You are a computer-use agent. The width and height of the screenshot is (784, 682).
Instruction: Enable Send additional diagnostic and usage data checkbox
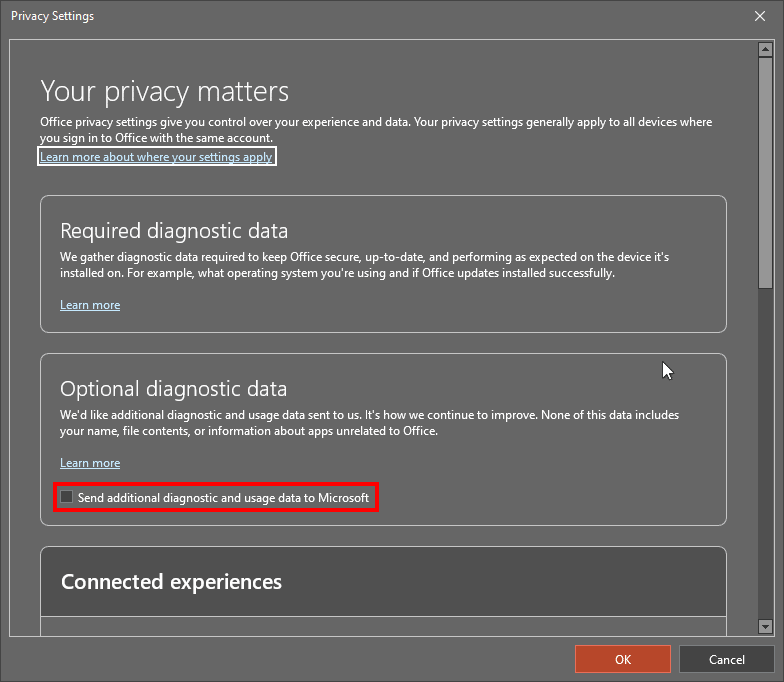[66, 497]
